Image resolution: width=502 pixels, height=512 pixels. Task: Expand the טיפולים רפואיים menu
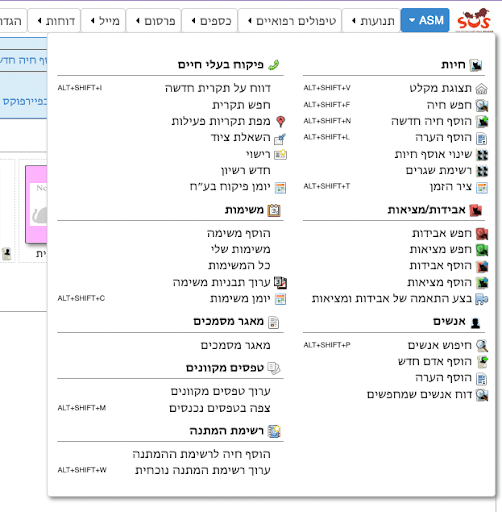(x=290, y=21)
